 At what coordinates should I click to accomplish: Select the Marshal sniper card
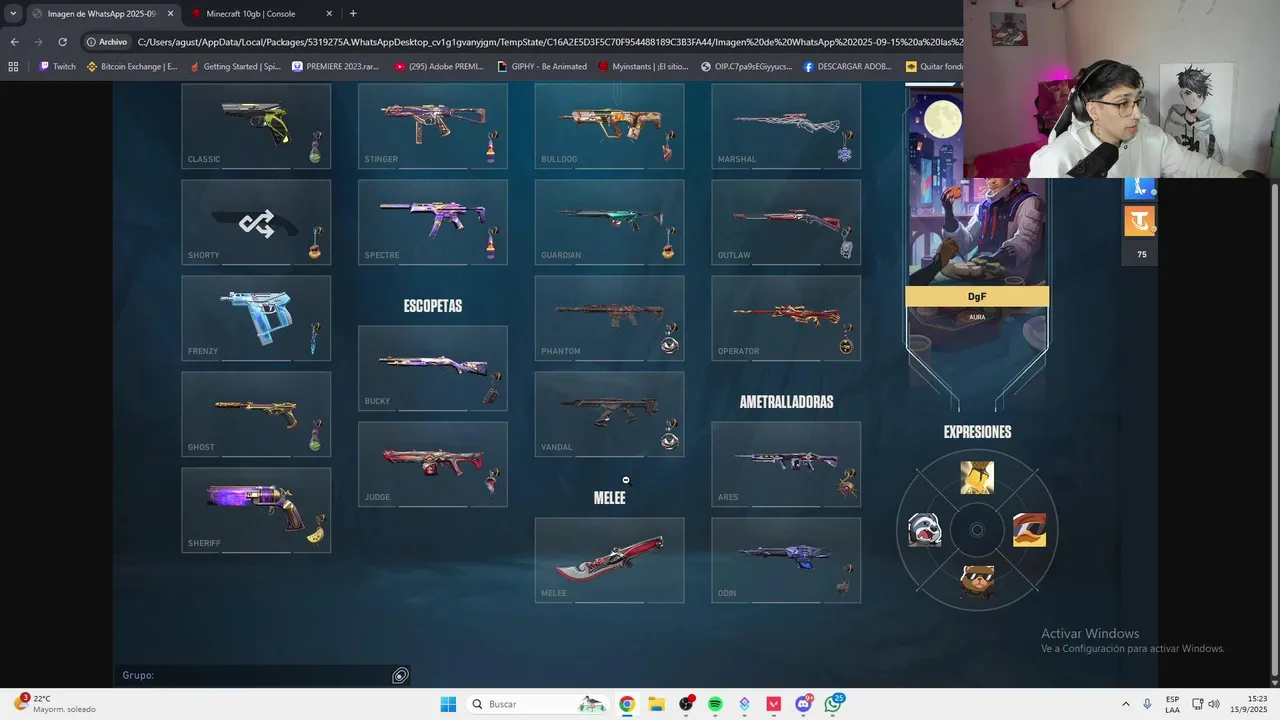[x=786, y=125]
